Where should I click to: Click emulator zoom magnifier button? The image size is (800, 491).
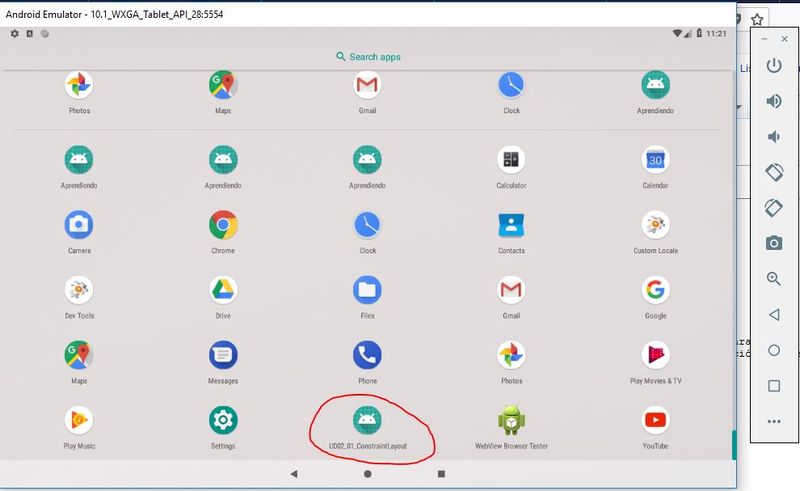tap(774, 279)
